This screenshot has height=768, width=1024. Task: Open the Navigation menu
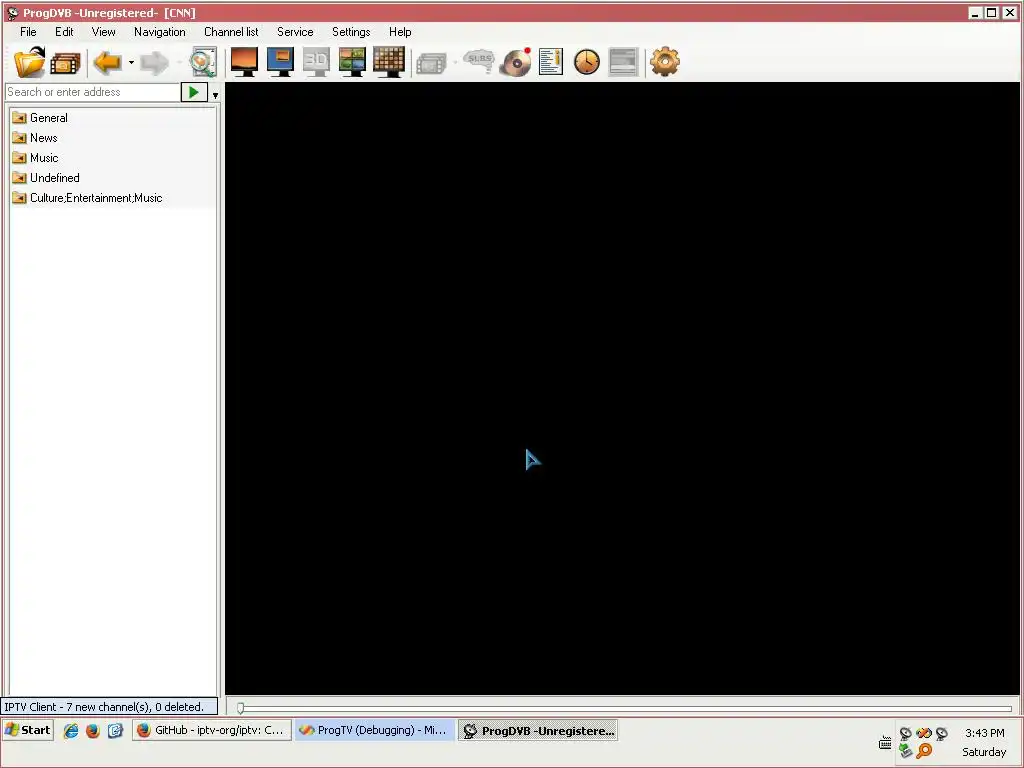pos(159,31)
